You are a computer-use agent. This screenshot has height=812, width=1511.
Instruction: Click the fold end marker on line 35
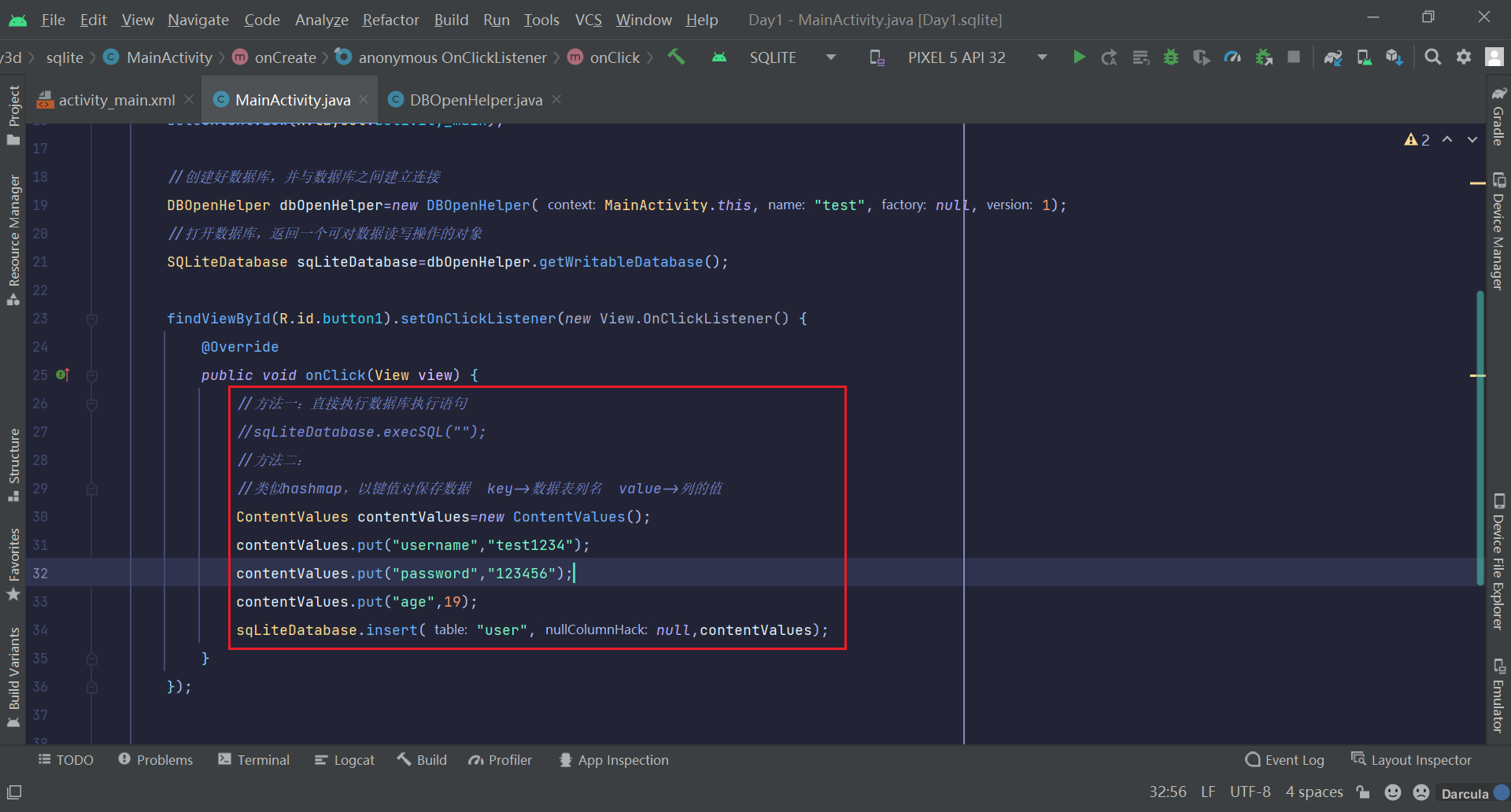coord(92,659)
